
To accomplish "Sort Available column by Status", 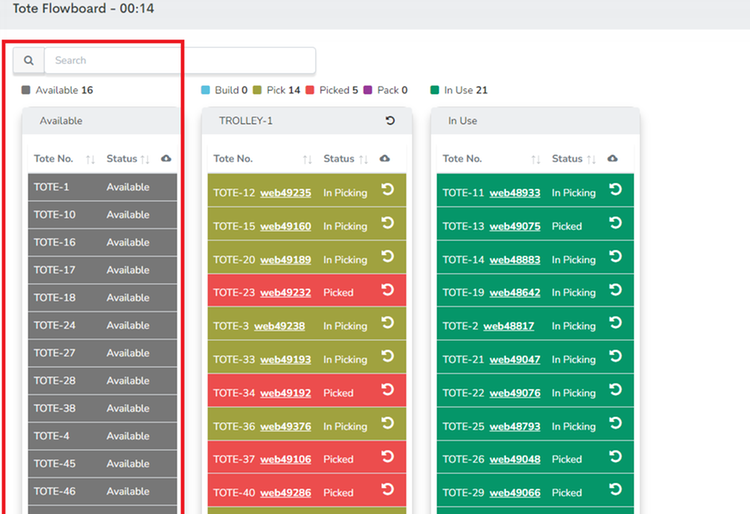I will (145, 159).
